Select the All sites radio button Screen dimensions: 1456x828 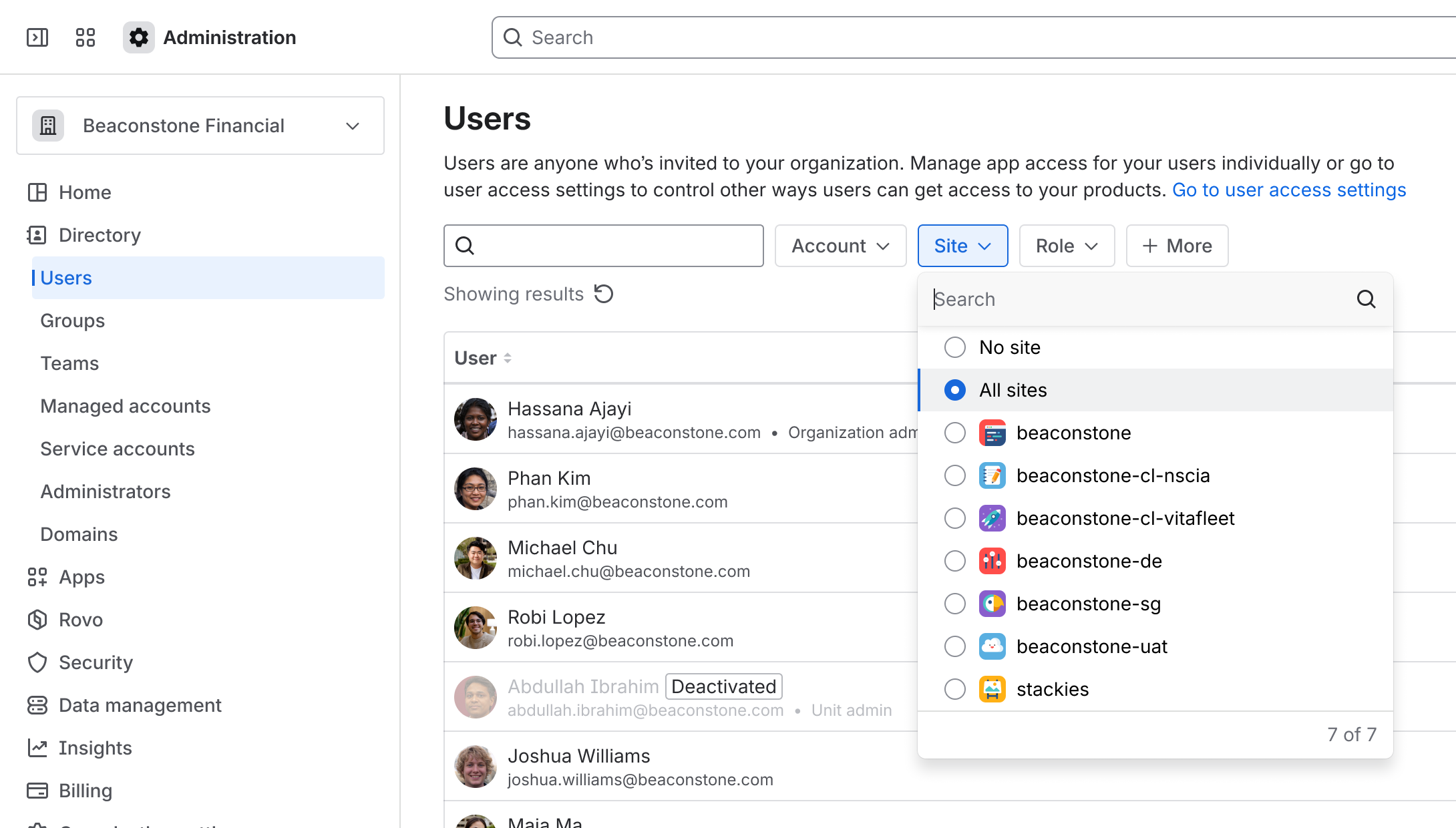tap(955, 390)
